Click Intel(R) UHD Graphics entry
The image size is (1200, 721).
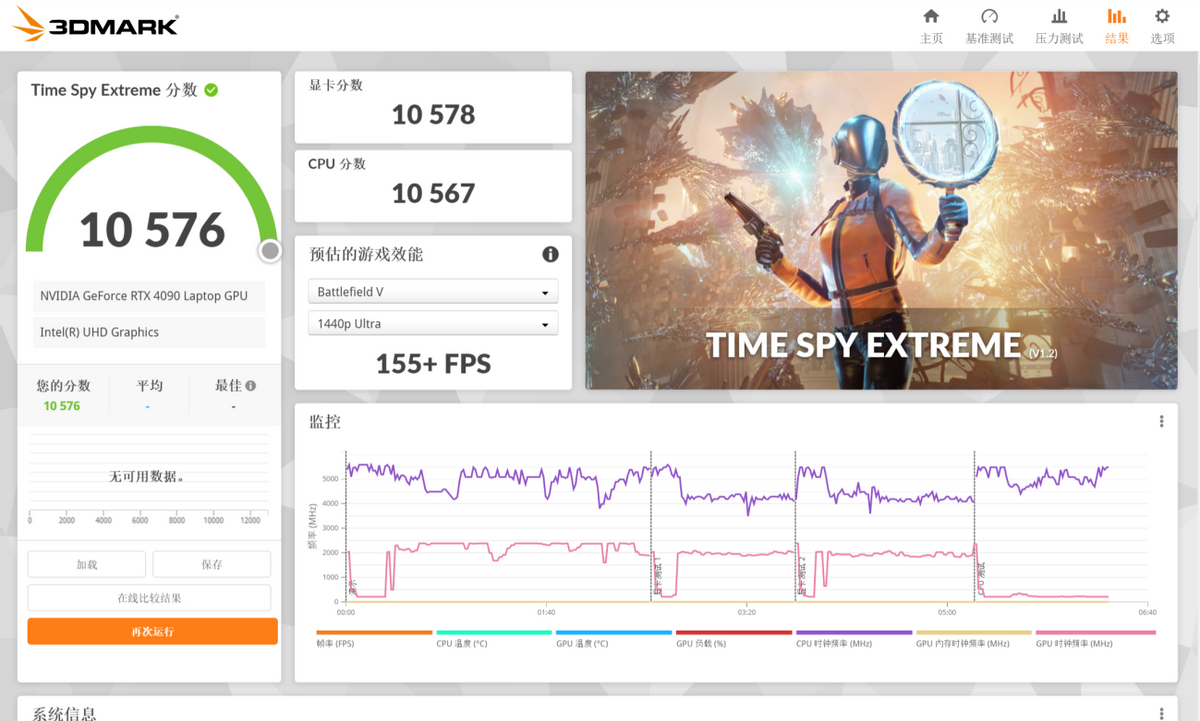coord(149,332)
